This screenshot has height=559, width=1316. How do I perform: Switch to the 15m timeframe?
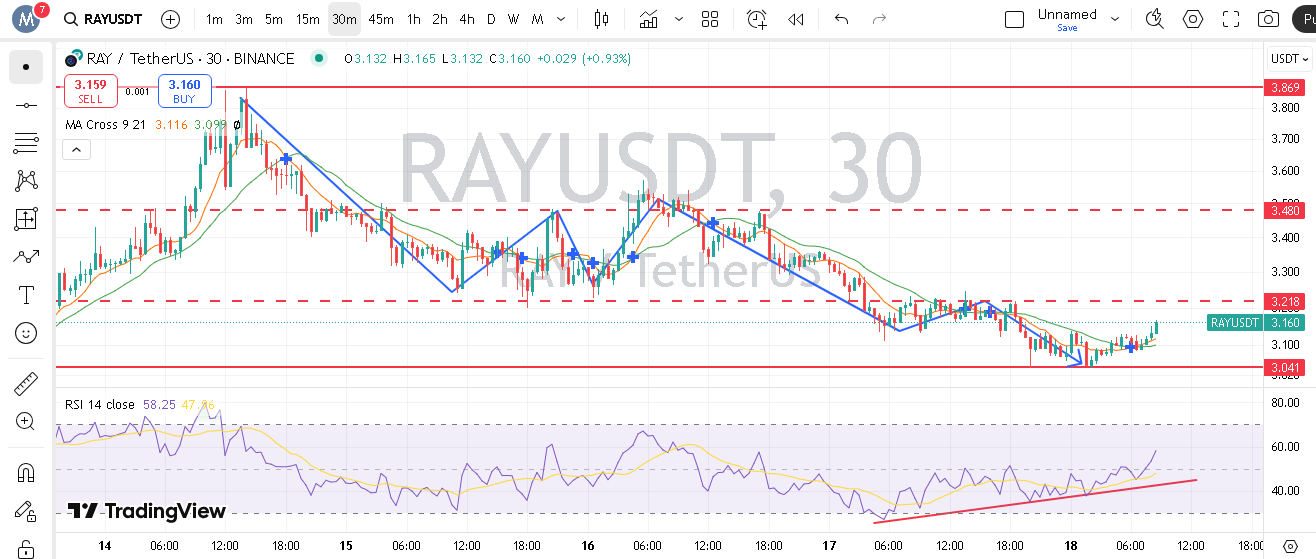point(308,19)
